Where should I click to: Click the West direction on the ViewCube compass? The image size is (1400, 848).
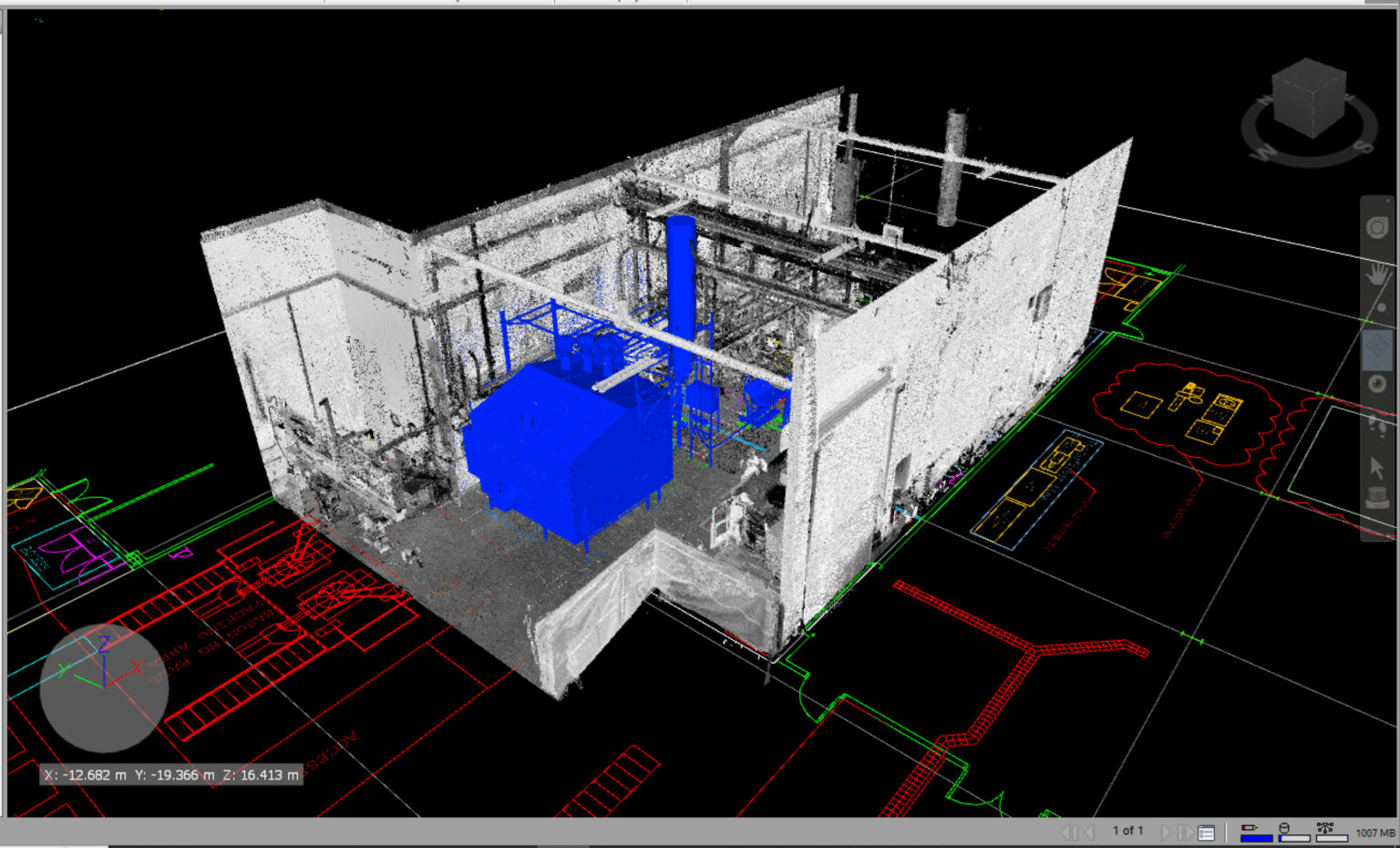(1267, 150)
